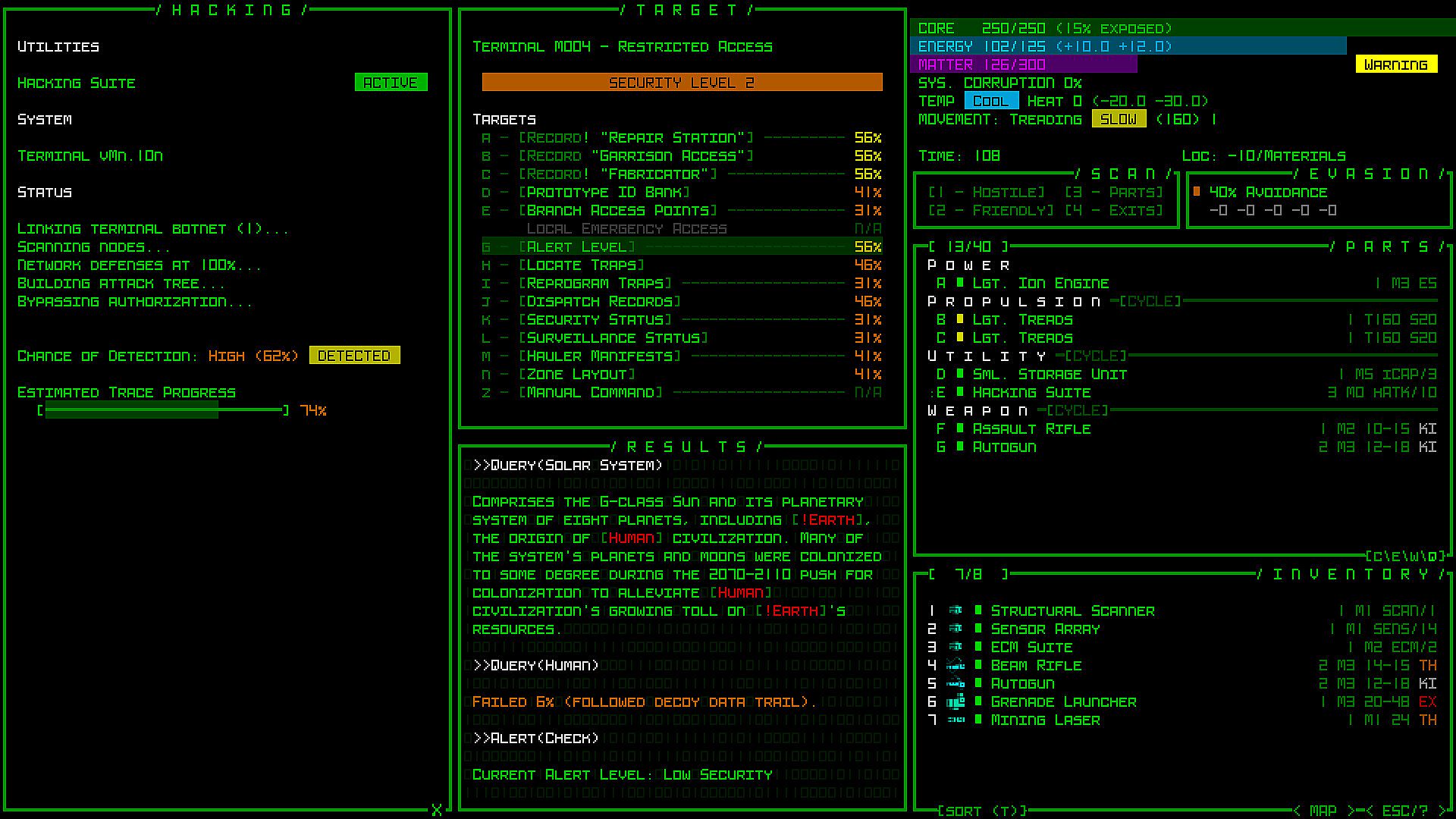The height and width of the screenshot is (819, 1456).
Task: Click the inventory Autogun weapon icon
Action: click(x=955, y=683)
